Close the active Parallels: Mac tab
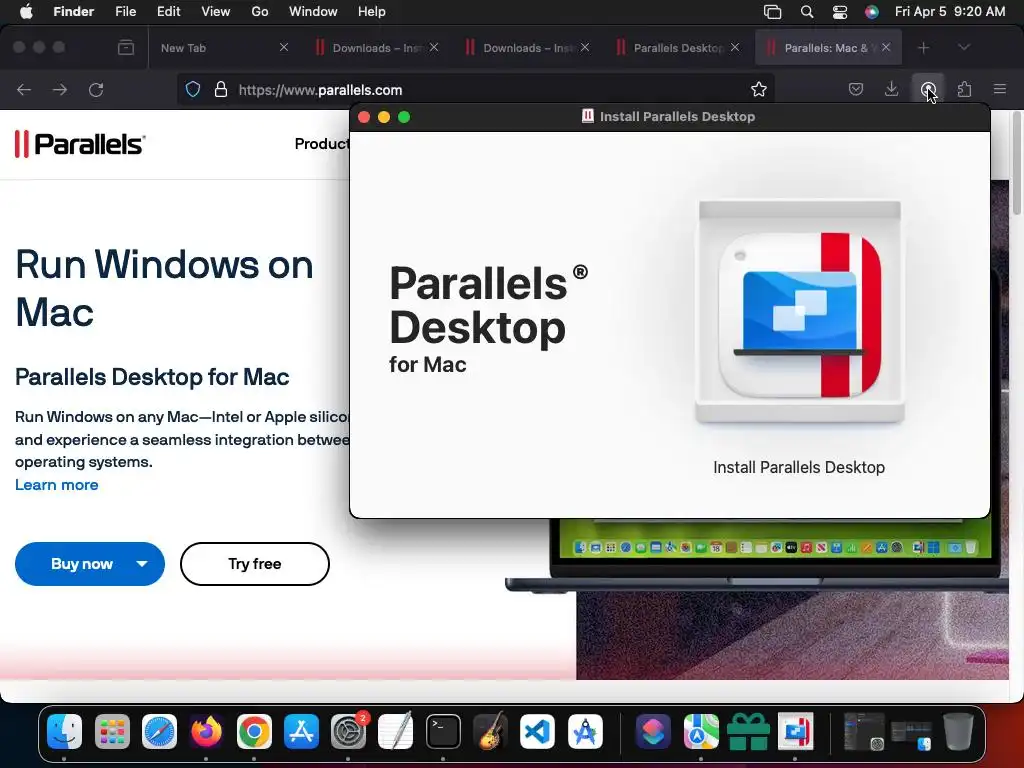Image resolution: width=1024 pixels, height=768 pixels. coord(886,47)
